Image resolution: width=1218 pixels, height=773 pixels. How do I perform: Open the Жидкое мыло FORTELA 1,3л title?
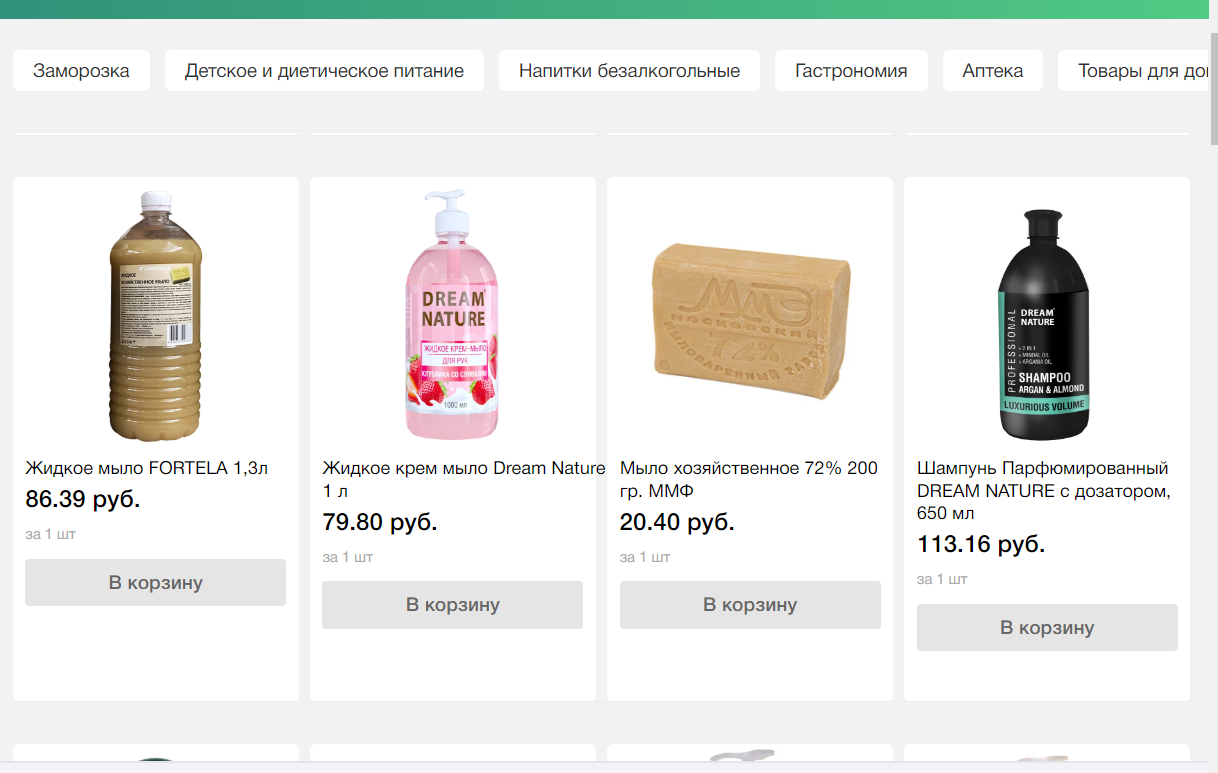pyautogui.click(x=147, y=468)
